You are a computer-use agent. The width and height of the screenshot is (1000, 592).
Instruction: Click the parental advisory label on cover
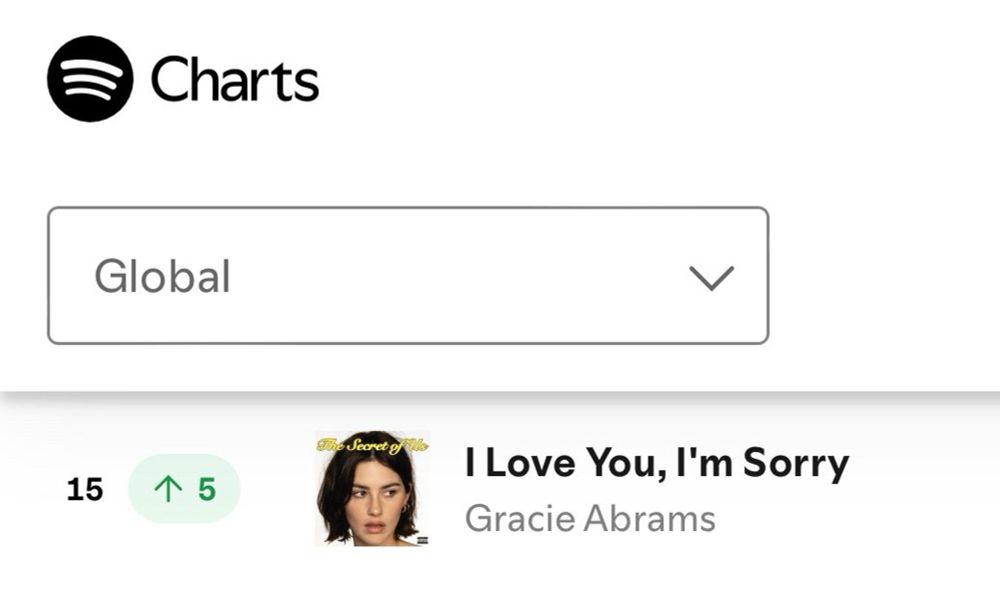click(422, 540)
